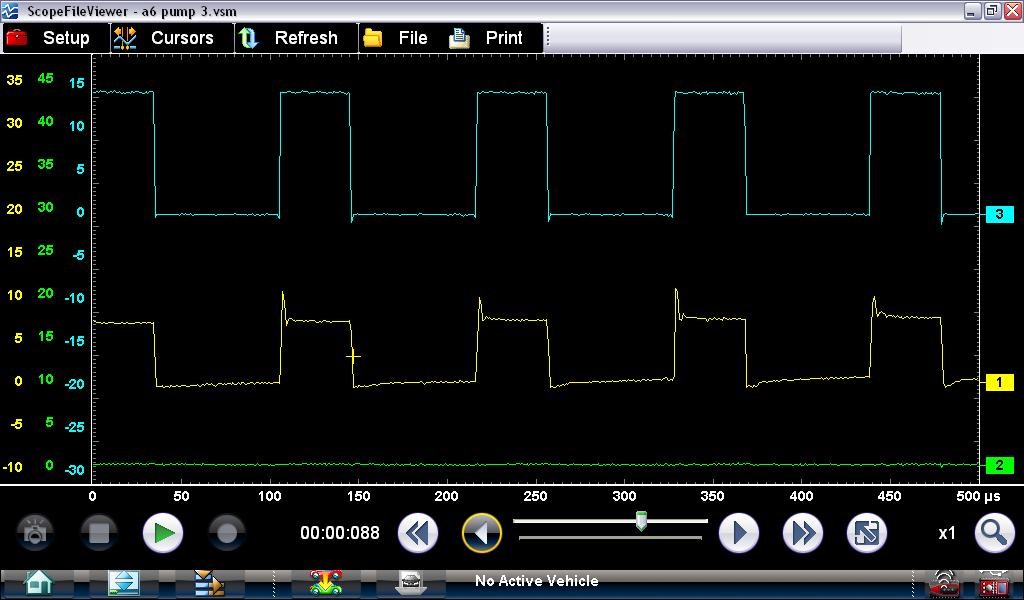The image size is (1024, 600).
Task: Click the Home icon in bottom bar
Action: [x=38, y=582]
